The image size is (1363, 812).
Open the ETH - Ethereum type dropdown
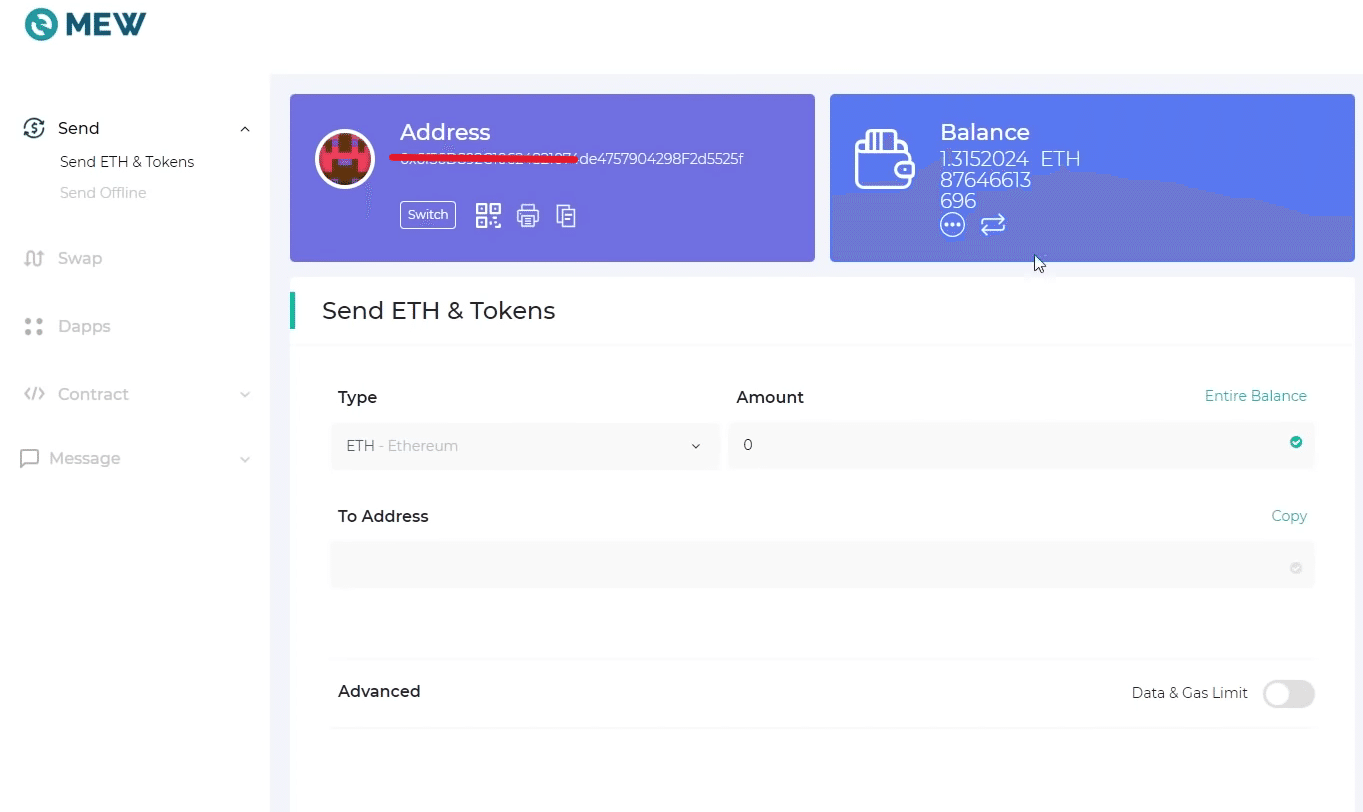524,446
